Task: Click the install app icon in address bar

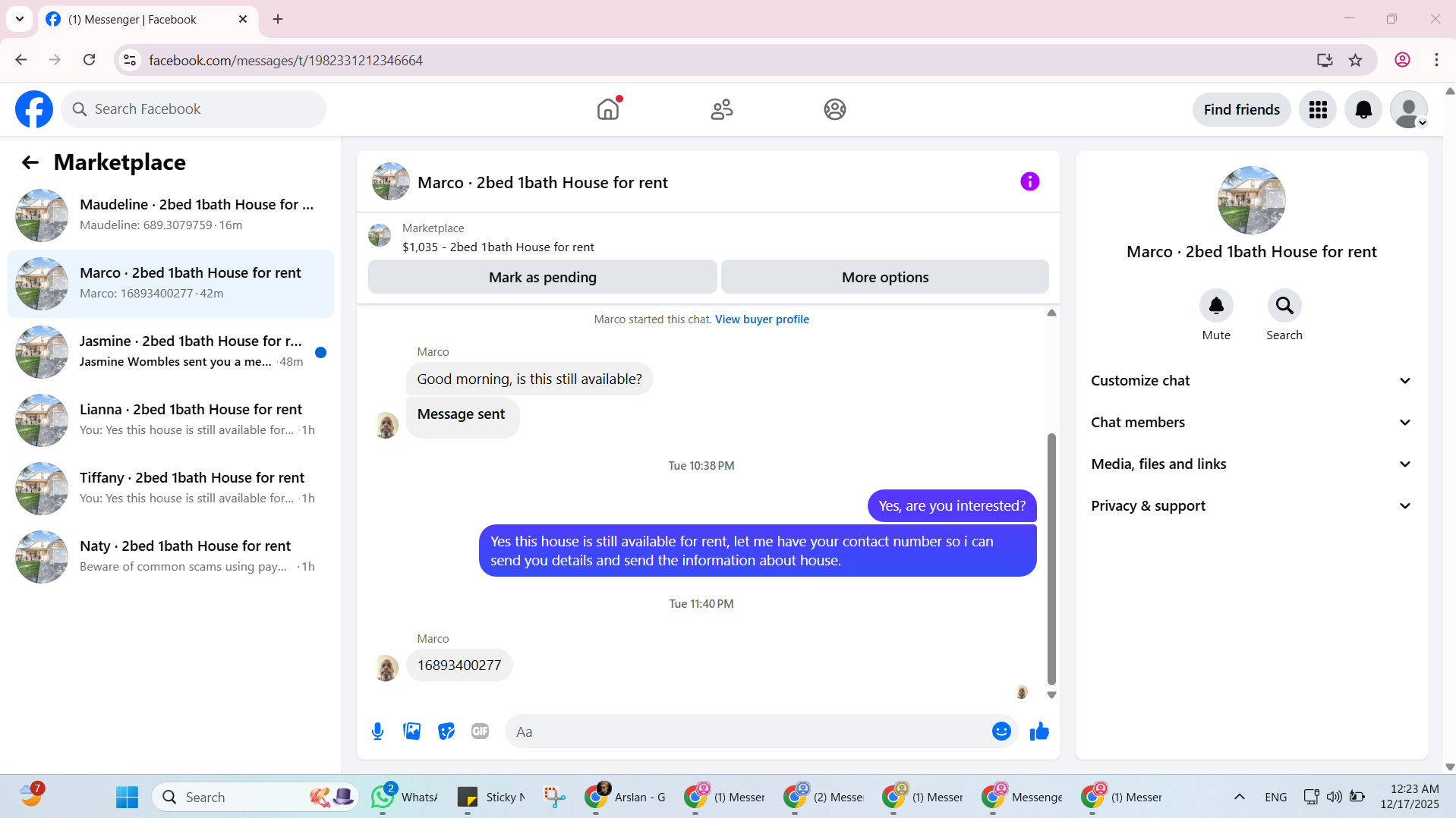Action: coord(1325,60)
